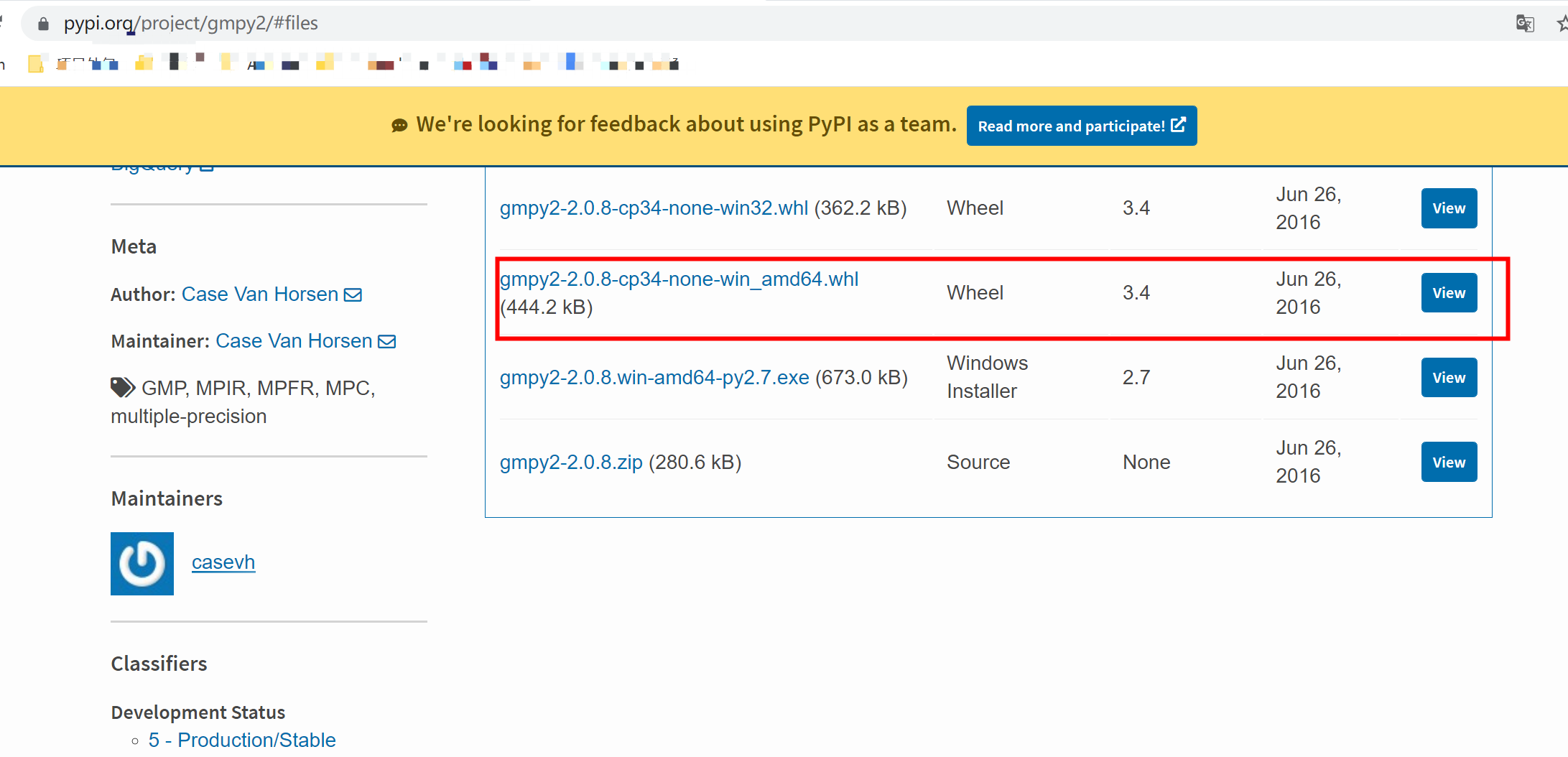The image size is (1568, 757).
Task: Click the external-link icon on participate button
Action: click(x=1178, y=124)
